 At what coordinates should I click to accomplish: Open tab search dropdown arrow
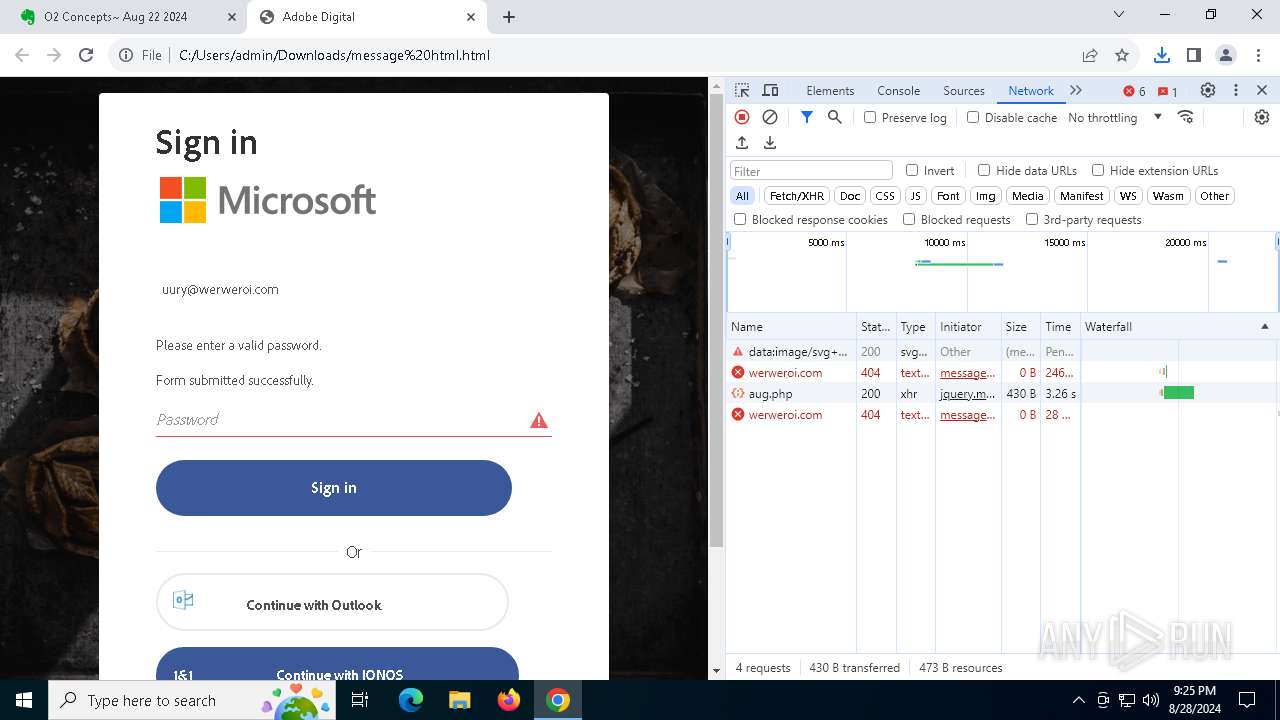click(1119, 14)
